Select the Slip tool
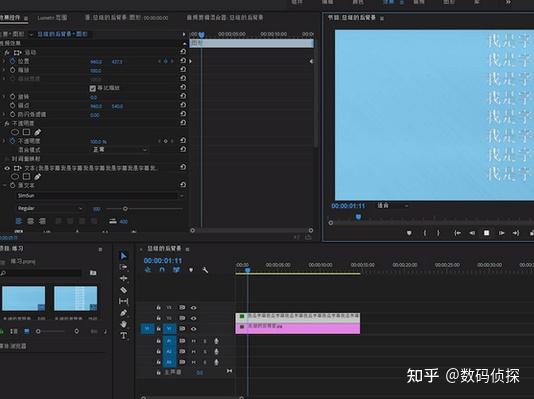 pyautogui.click(x=124, y=301)
